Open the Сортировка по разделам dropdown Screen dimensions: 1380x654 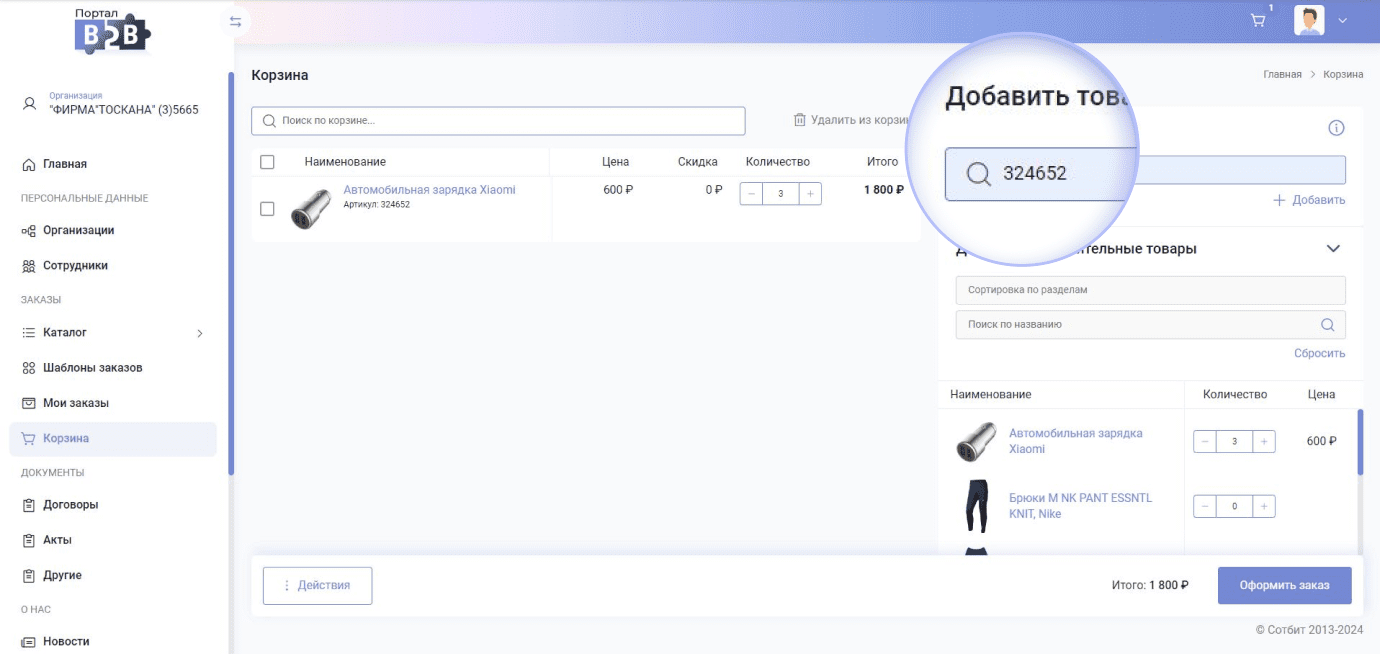pos(1151,290)
